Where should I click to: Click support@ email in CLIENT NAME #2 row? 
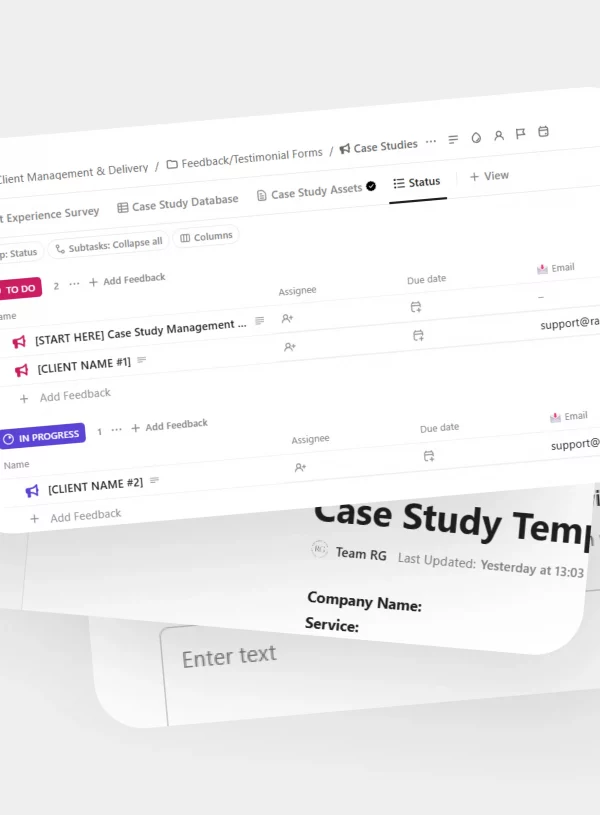(x=575, y=444)
